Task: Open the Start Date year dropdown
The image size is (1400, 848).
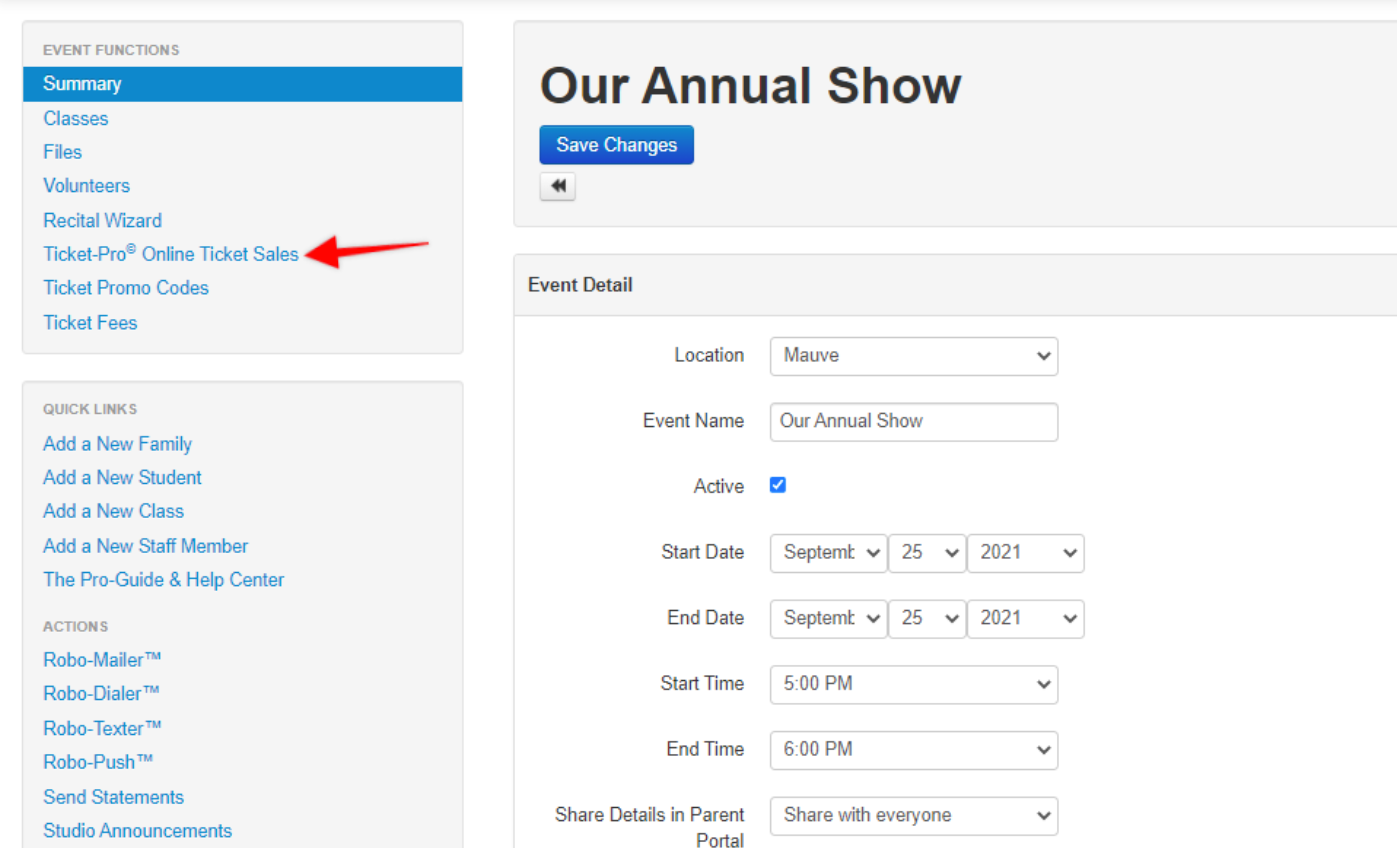Action: (x=1026, y=553)
